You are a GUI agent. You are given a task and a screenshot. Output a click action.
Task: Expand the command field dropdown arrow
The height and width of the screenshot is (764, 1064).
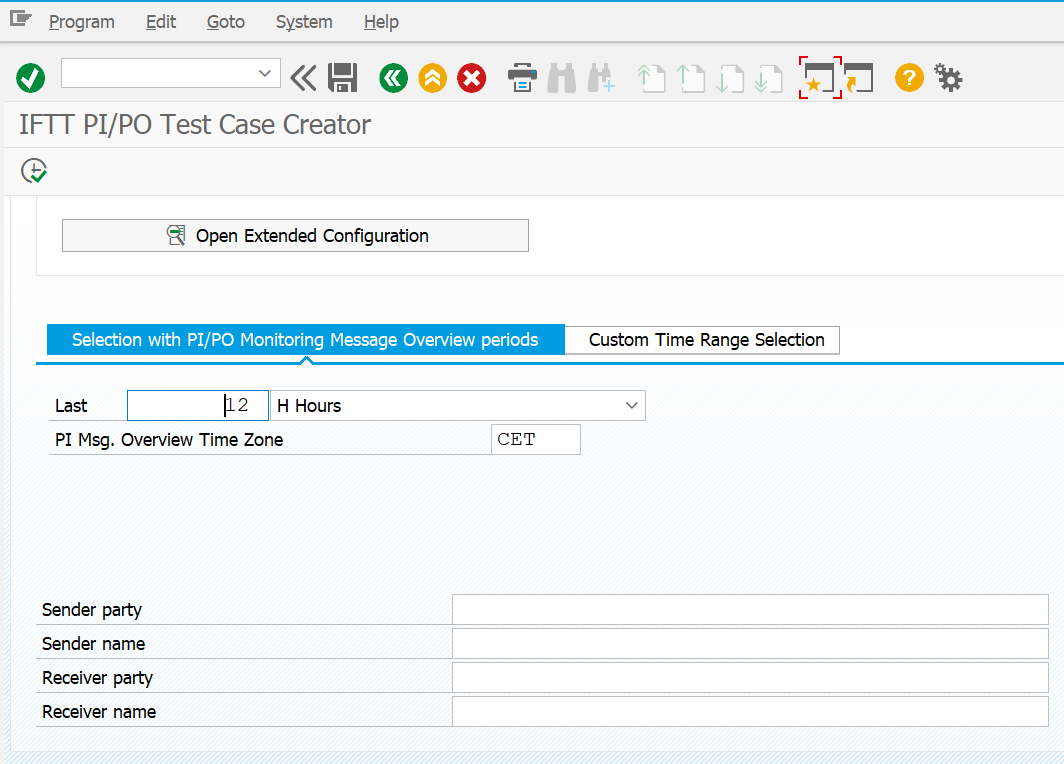[265, 73]
